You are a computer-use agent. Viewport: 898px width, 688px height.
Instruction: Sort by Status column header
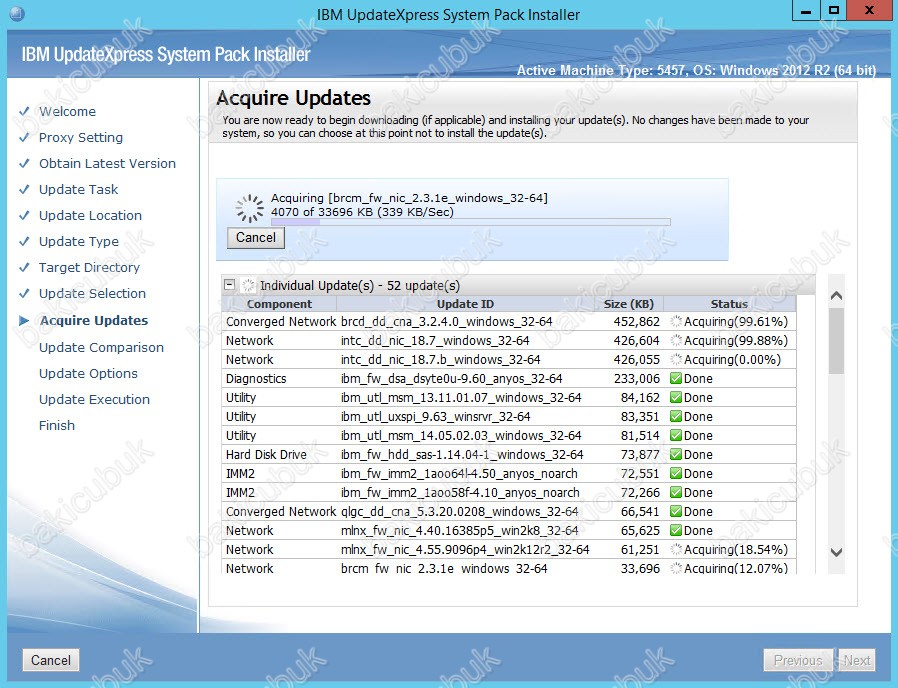point(729,304)
